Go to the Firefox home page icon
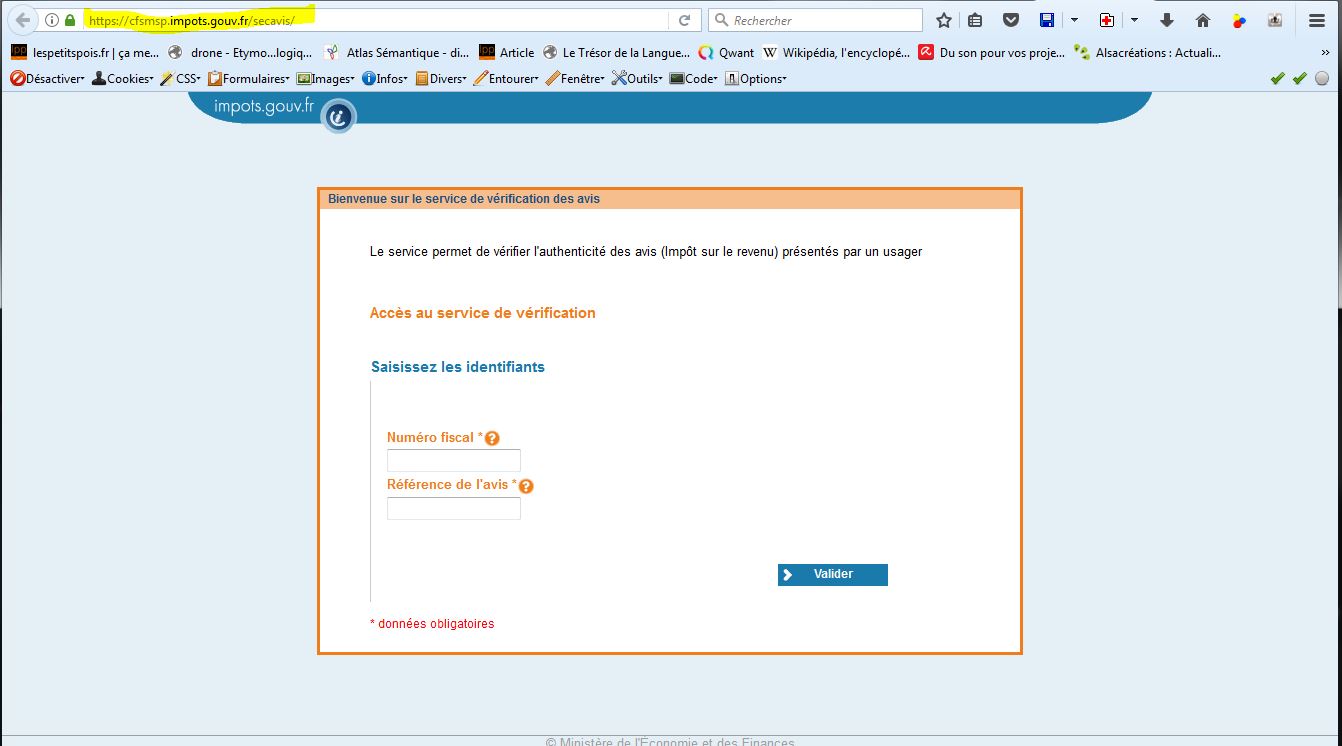 1203,20
